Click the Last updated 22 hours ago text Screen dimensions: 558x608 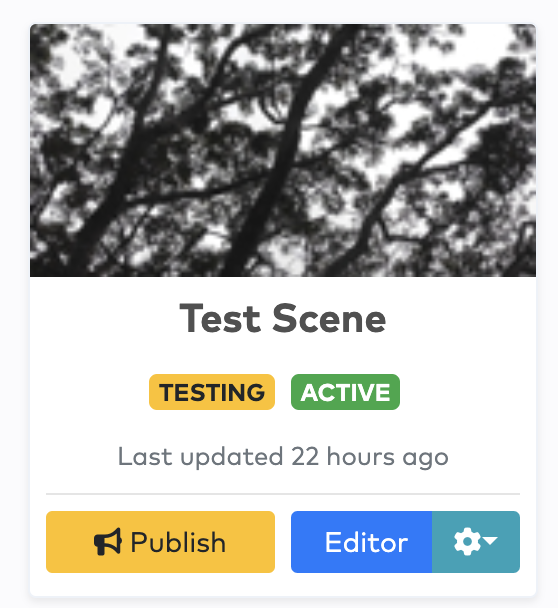point(283,457)
